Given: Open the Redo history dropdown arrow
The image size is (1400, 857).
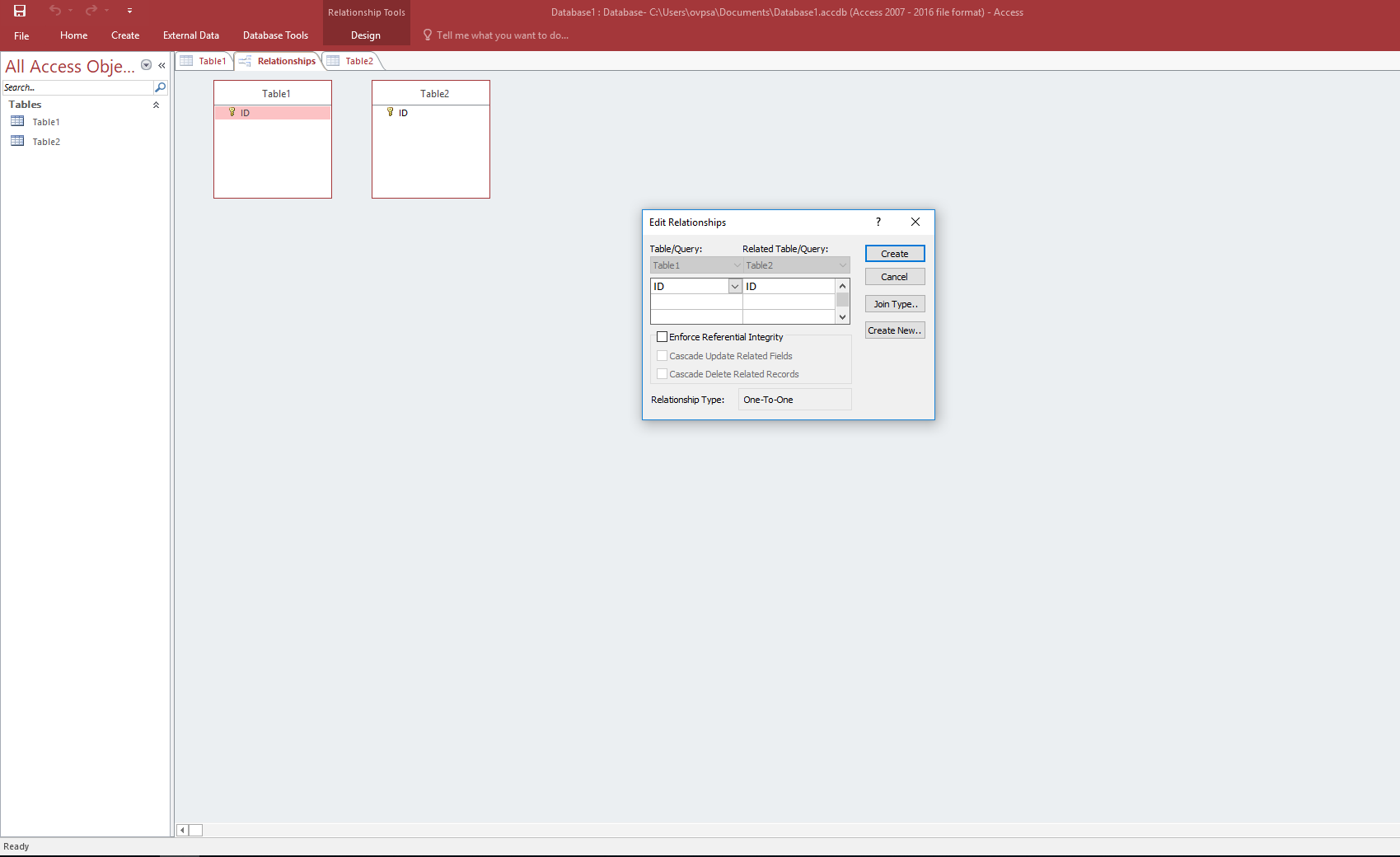Looking at the screenshot, I should click(x=106, y=11).
